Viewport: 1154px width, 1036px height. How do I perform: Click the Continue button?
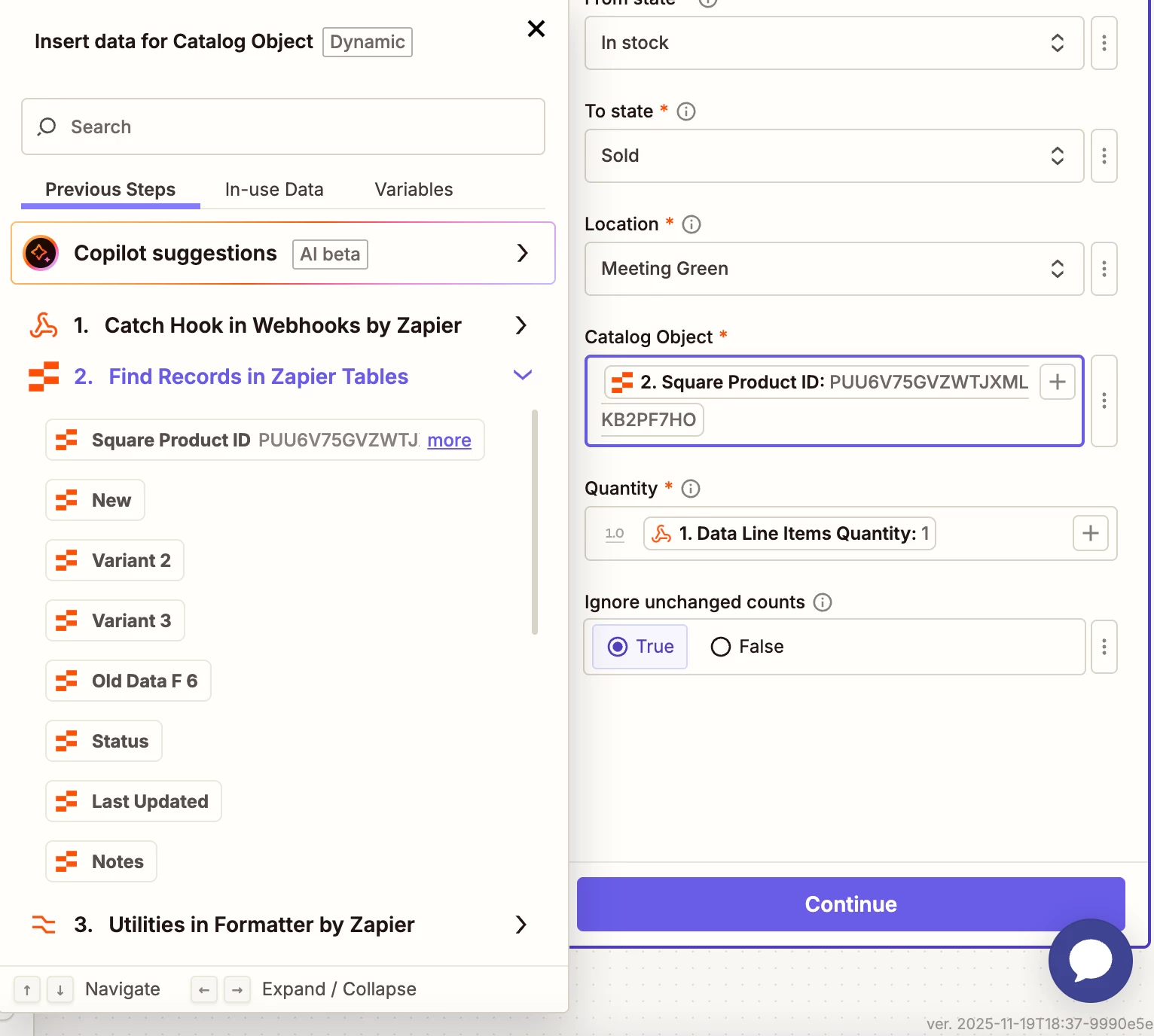(x=851, y=904)
